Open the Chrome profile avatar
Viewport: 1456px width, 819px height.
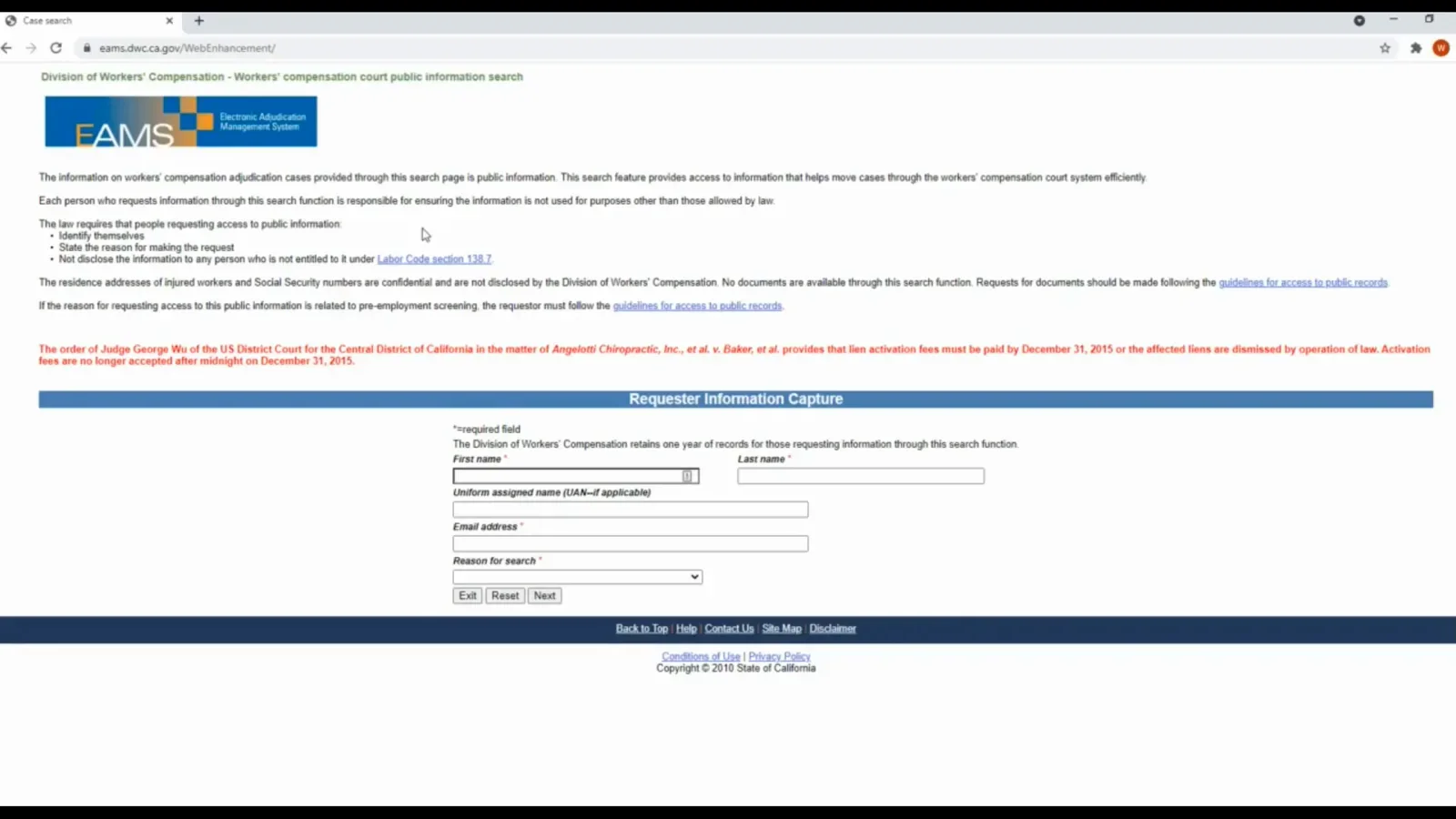tap(1441, 48)
